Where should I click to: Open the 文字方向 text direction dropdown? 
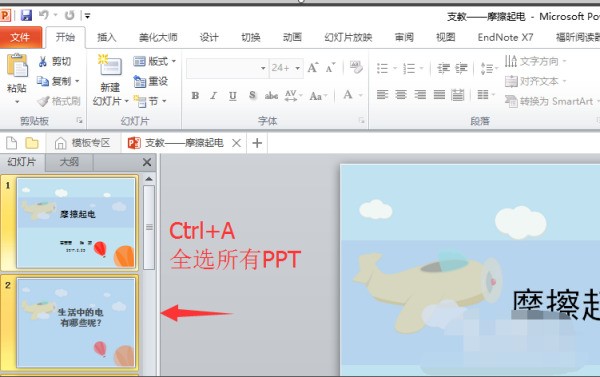[x=535, y=61]
